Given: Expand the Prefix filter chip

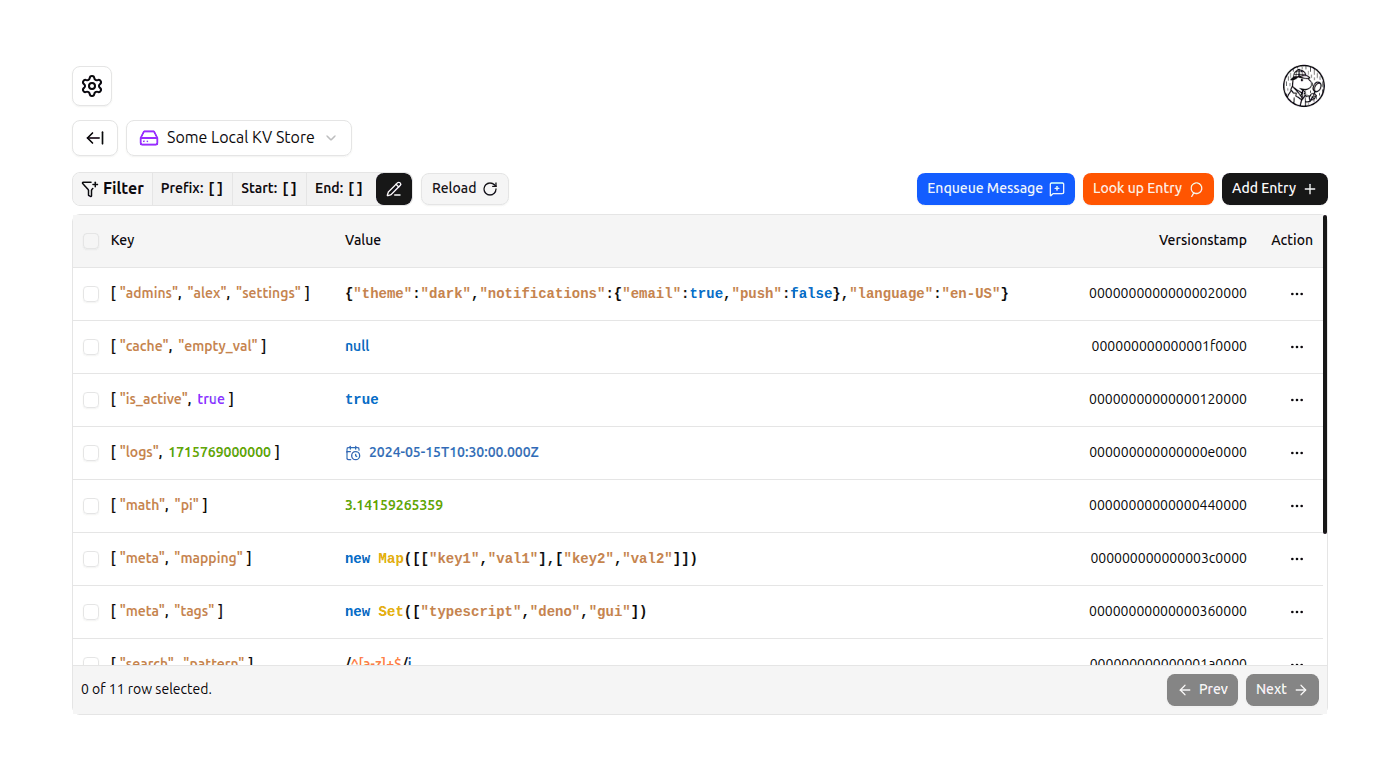Looking at the screenshot, I should 191,188.
